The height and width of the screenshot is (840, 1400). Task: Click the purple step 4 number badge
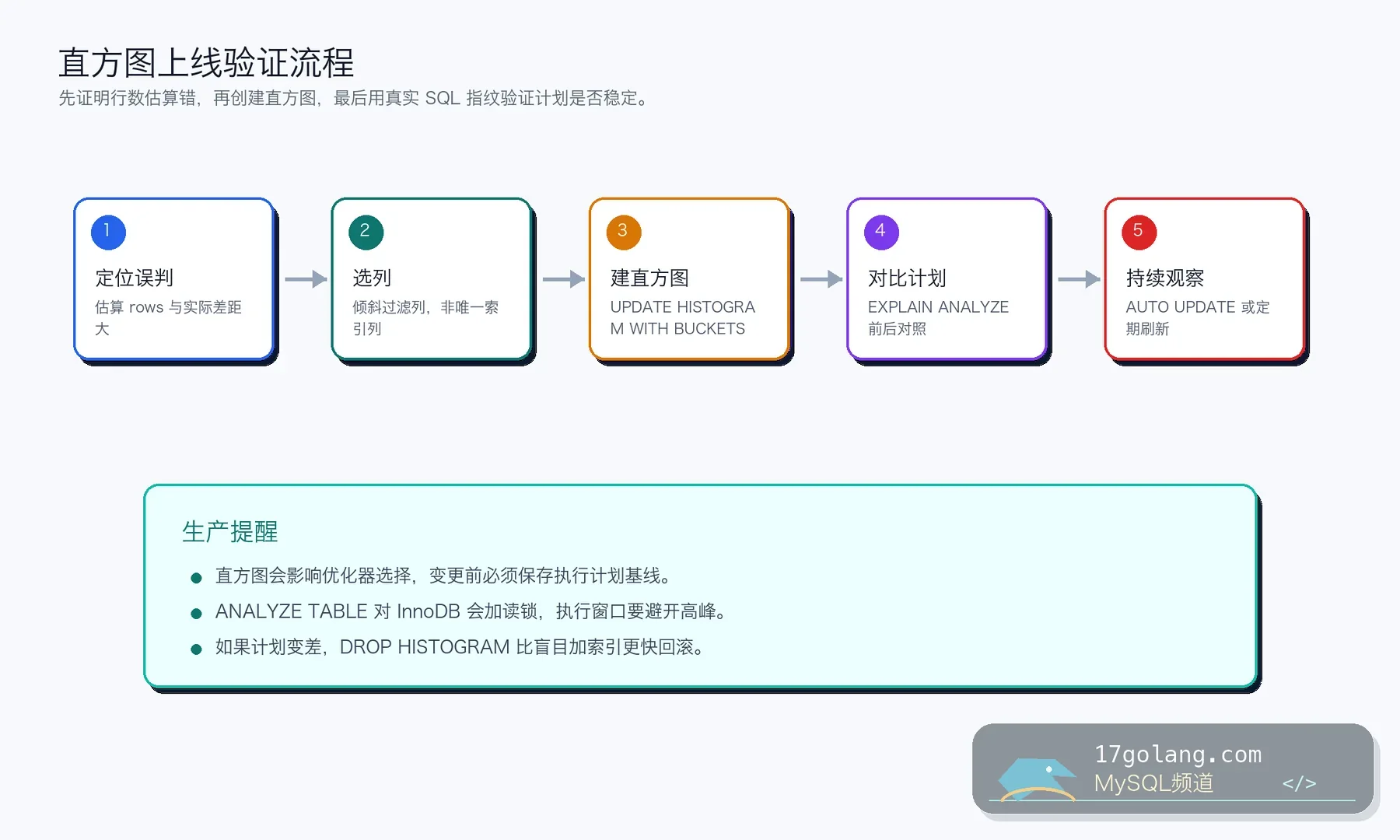tap(881, 232)
